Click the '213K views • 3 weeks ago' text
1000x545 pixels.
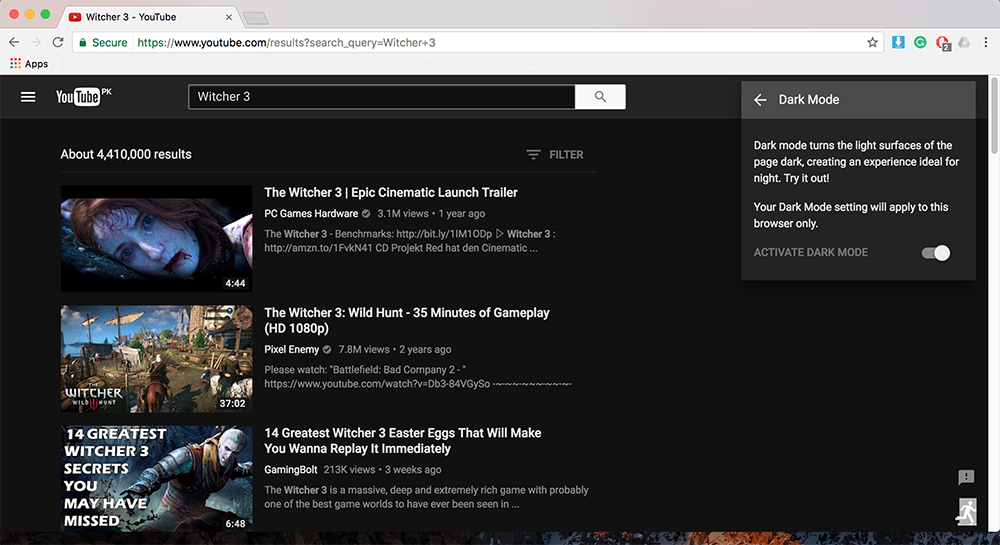382,470
